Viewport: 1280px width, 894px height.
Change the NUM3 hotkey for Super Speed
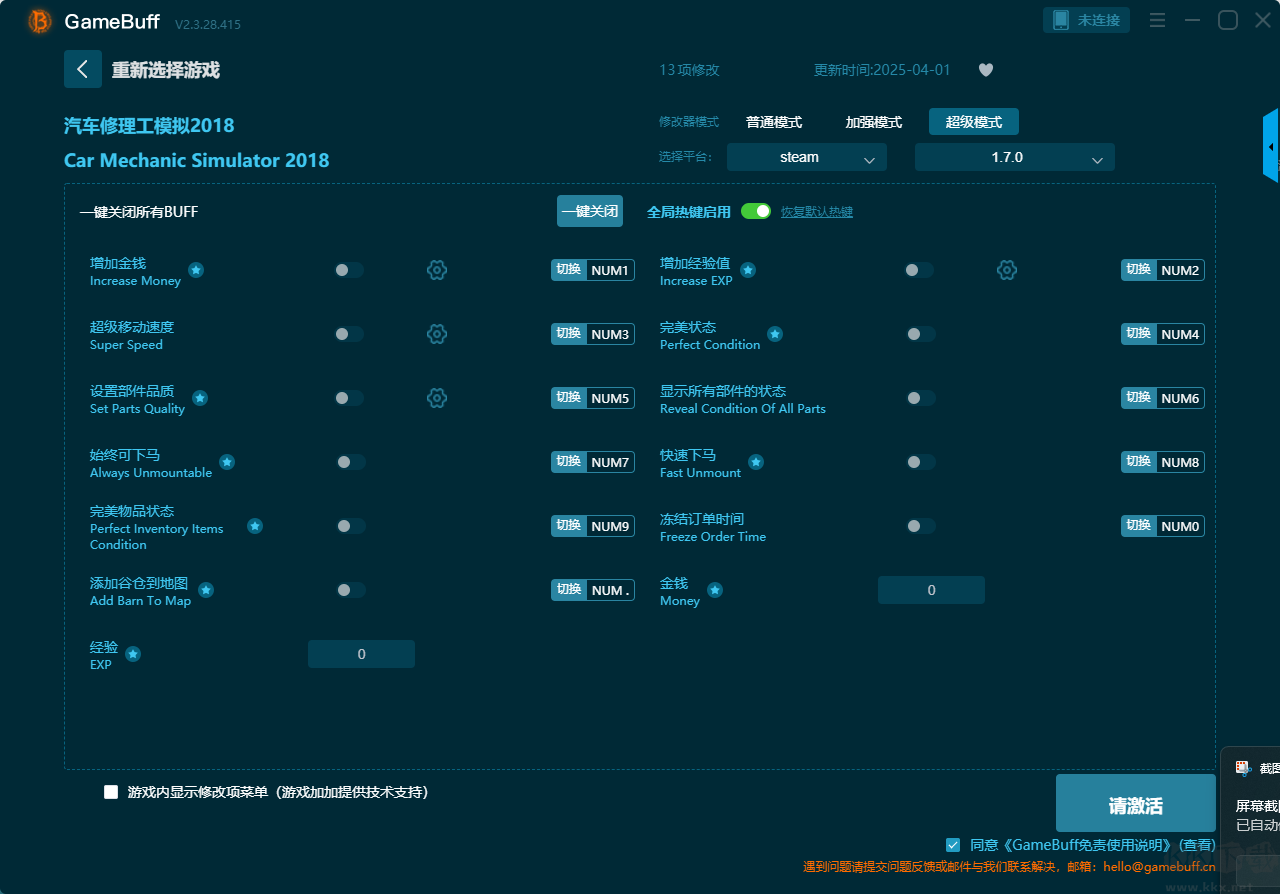click(593, 334)
